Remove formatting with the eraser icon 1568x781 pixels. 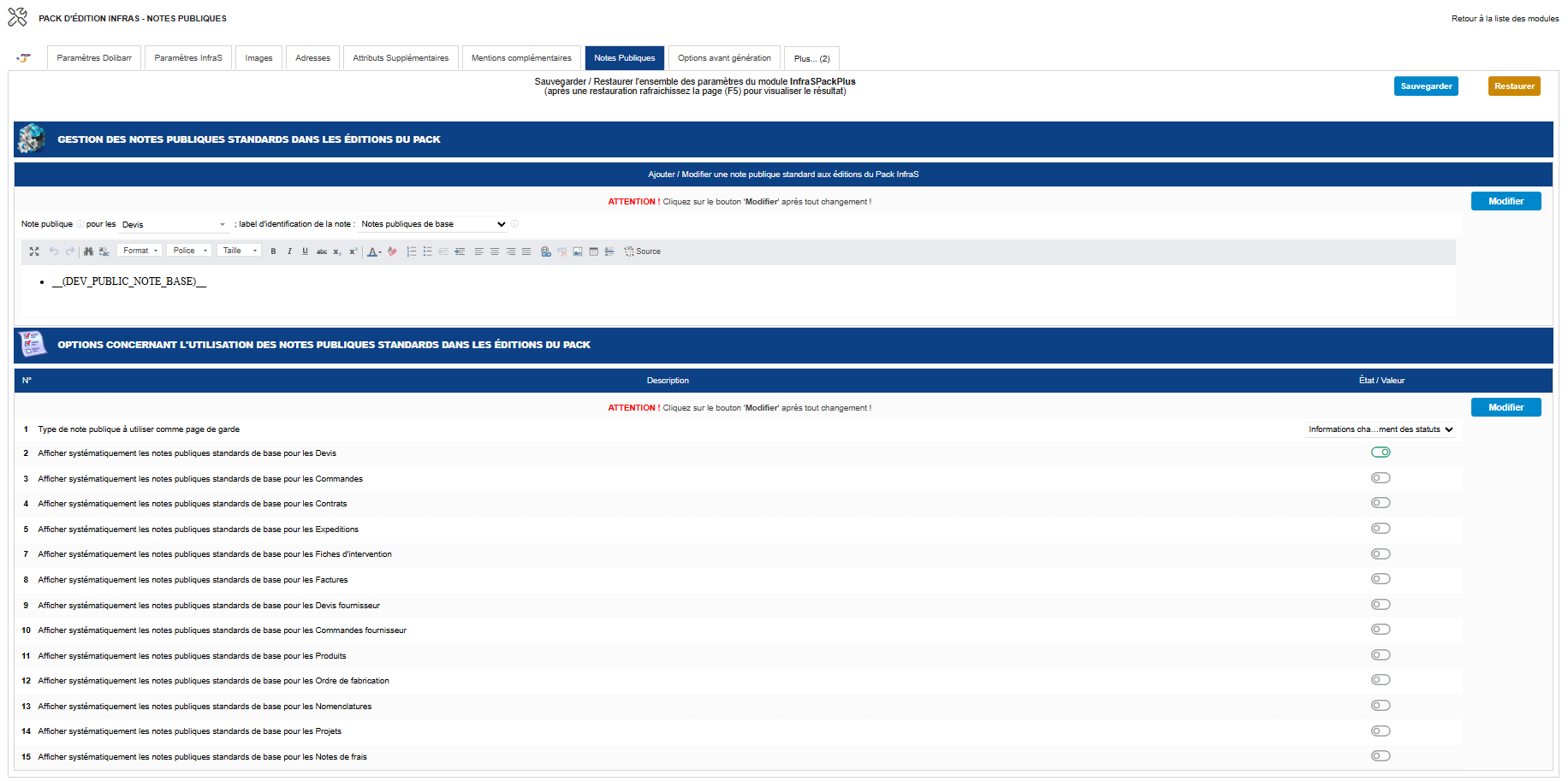click(392, 251)
